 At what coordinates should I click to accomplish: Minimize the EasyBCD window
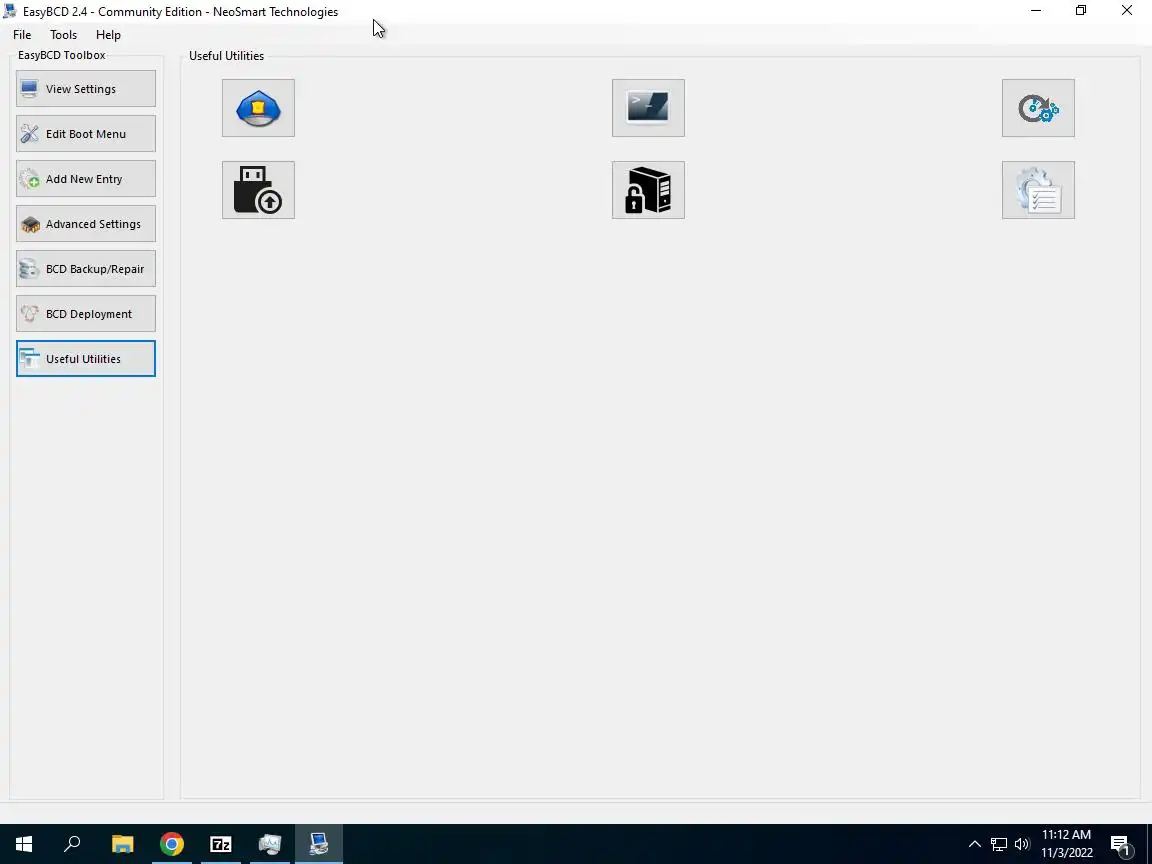(x=1036, y=11)
